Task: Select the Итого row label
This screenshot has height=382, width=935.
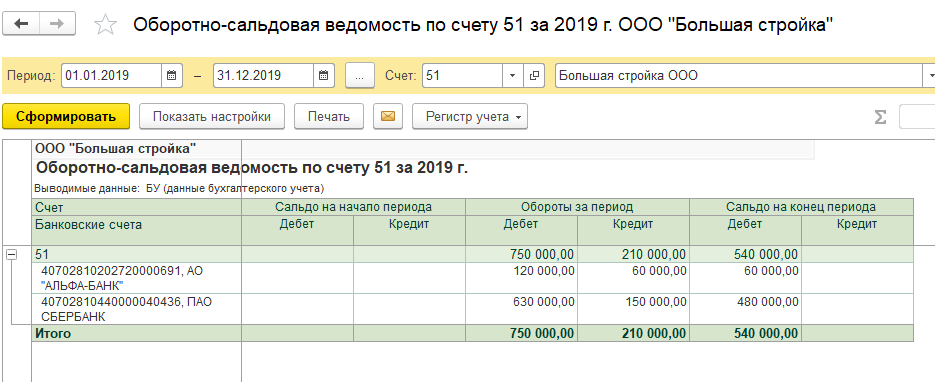Action: pos(53,333)
